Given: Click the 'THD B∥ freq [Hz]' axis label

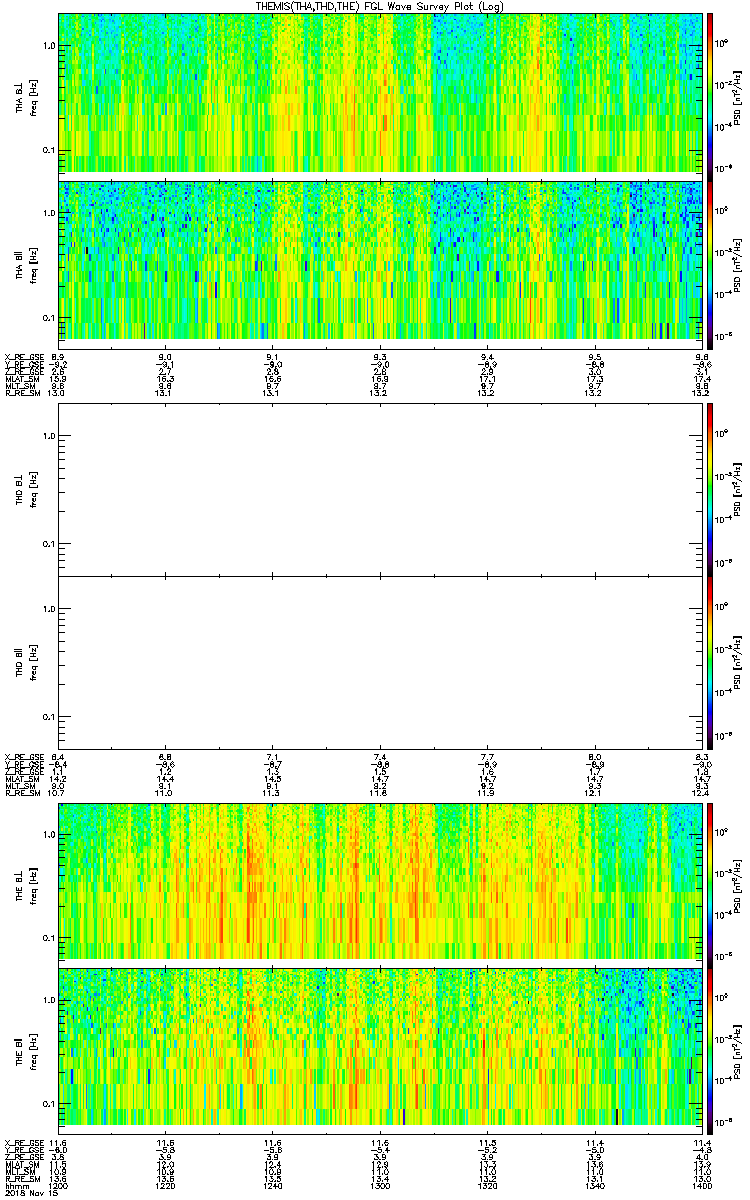Looking at the screenshot, I should (x=26, y=662).
